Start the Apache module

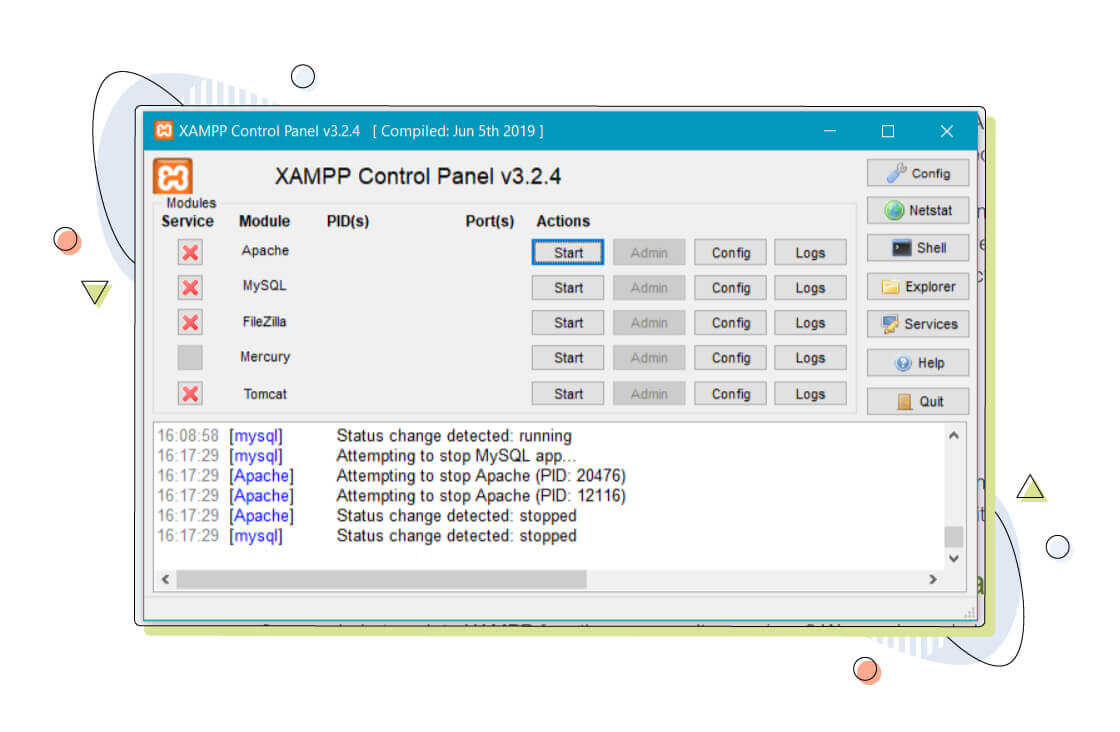[x=568, y=253]
